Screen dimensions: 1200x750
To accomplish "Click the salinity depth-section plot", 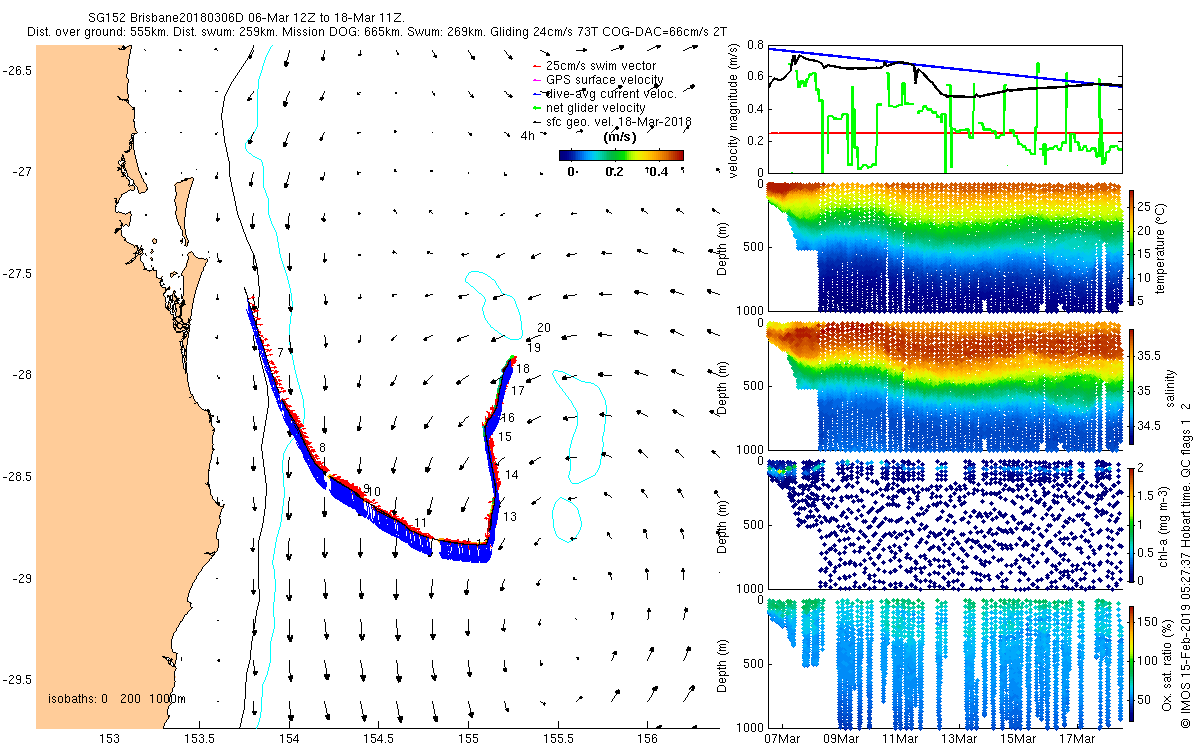I will click(944, 386).
